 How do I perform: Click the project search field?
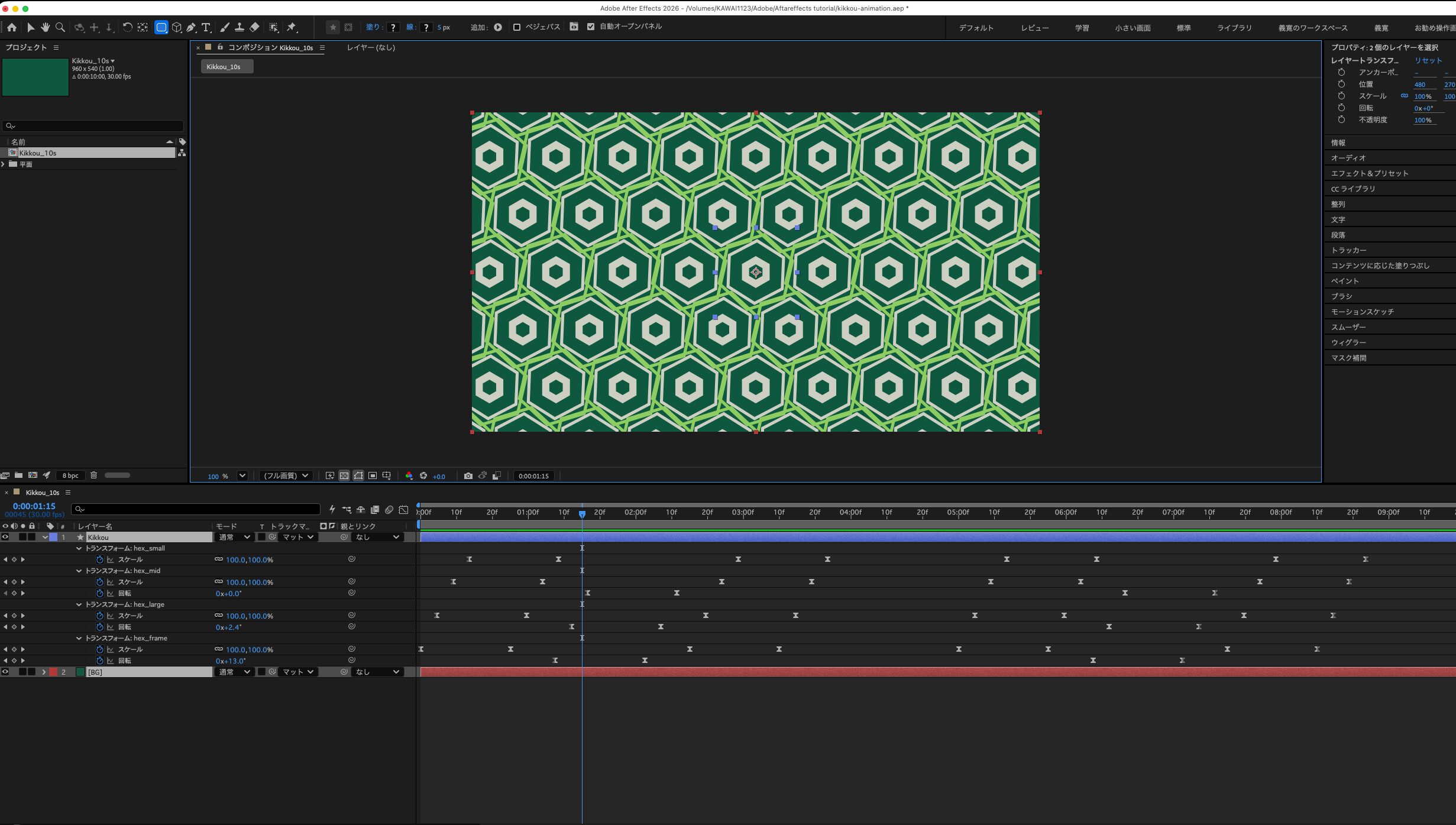tap(93, 126)
